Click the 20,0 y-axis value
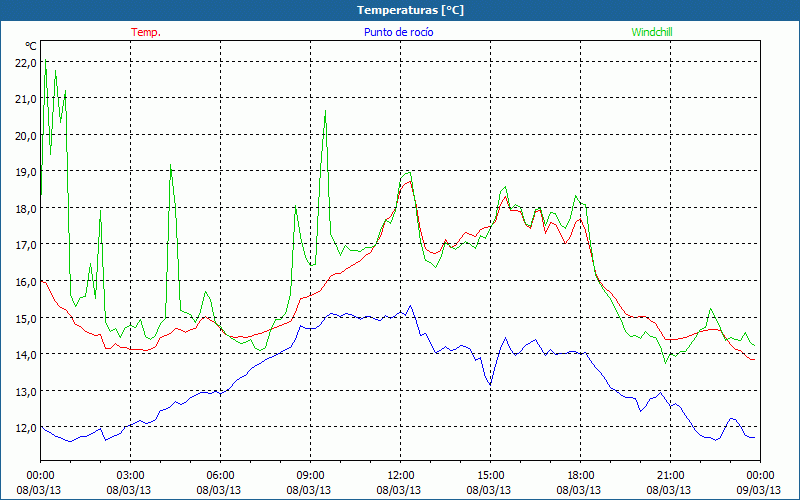The height and width of the screenshot is (500, 800). pyautogui.click(x=27, y=136)
